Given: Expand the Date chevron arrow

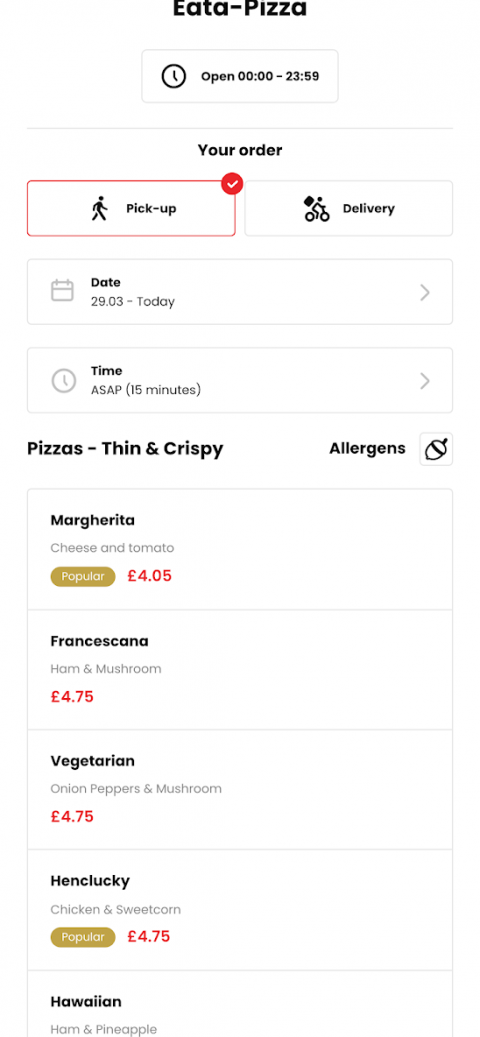Looking at the screenshot, I should tap(425, 292).
